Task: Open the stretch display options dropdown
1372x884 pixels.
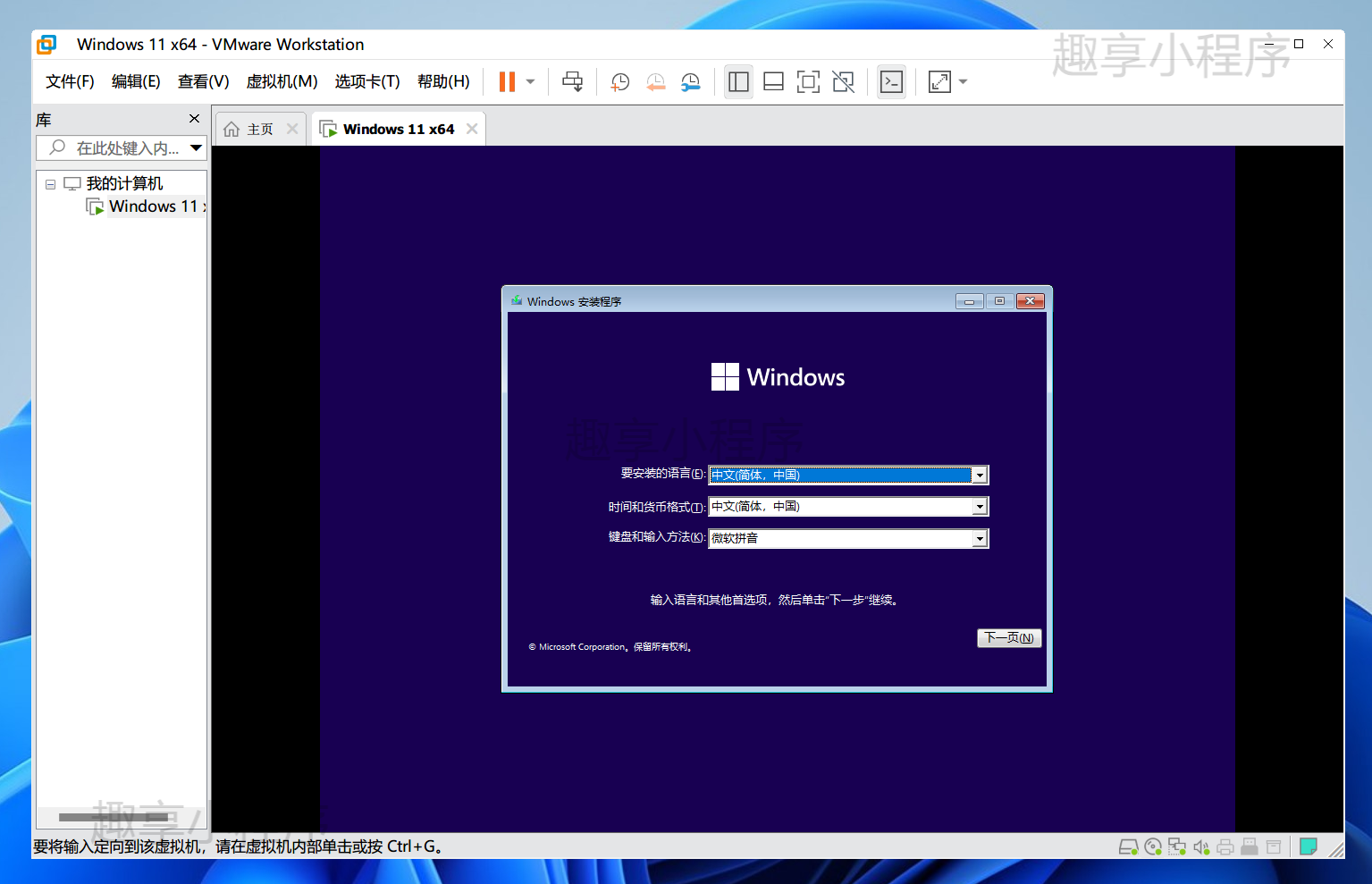Action: (963, 81)
